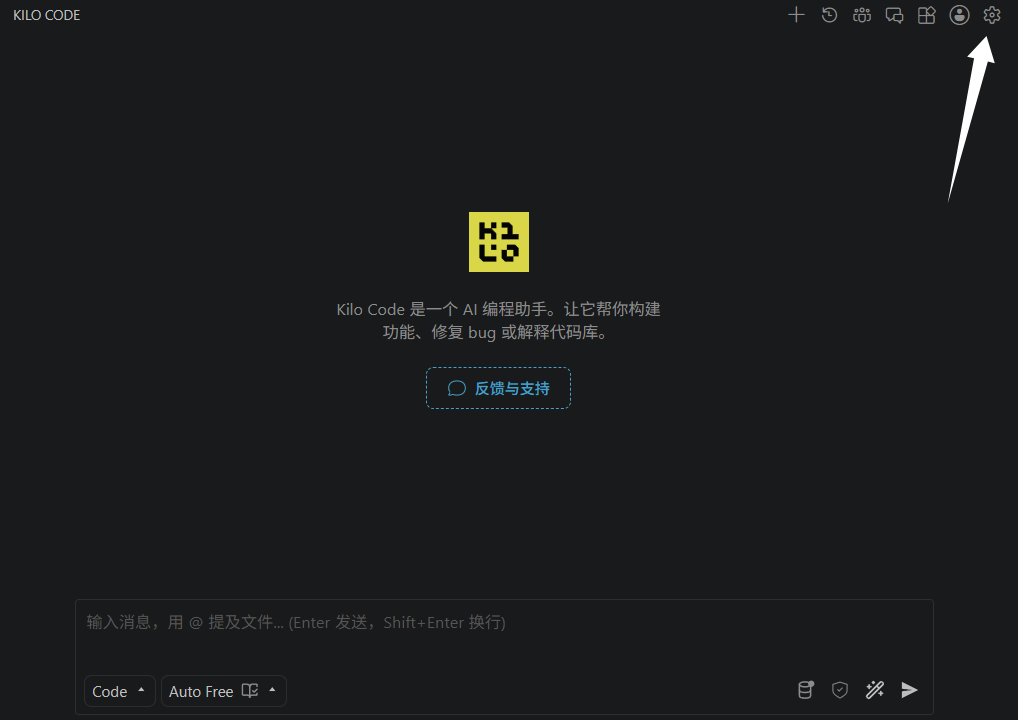Click the 'Kilo Code 是一个 AI 编程助手' description text
This screenshot has width=1018, height=720.
498,321
